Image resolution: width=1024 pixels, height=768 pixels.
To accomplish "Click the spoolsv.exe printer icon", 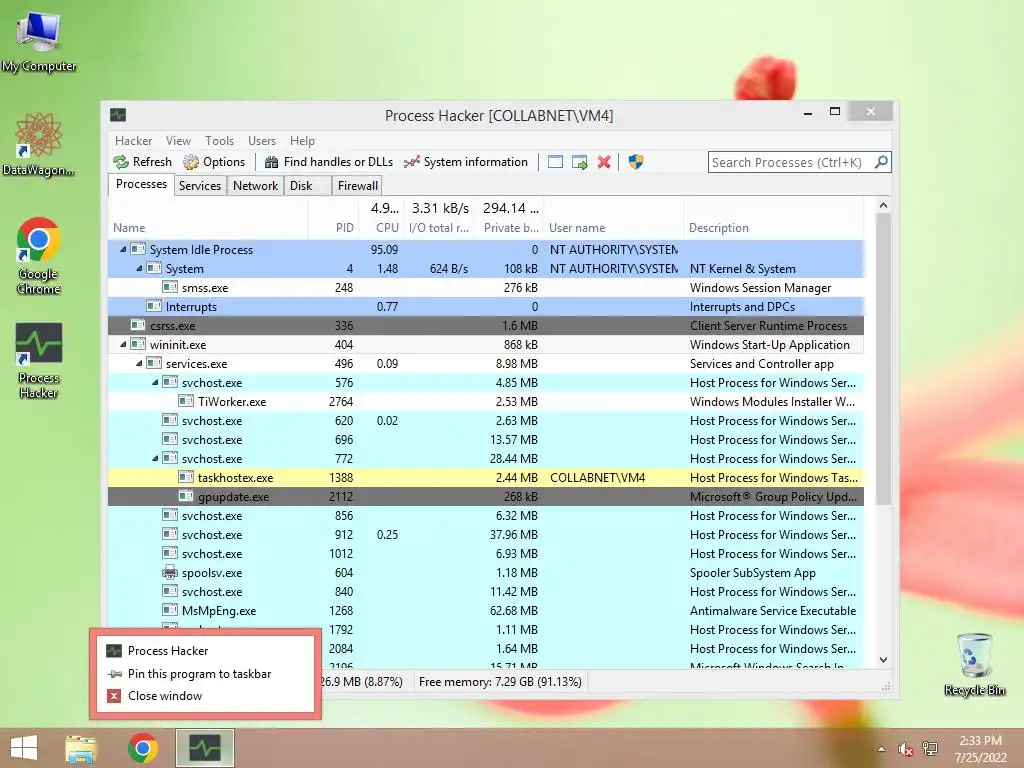I will (170, 573).
